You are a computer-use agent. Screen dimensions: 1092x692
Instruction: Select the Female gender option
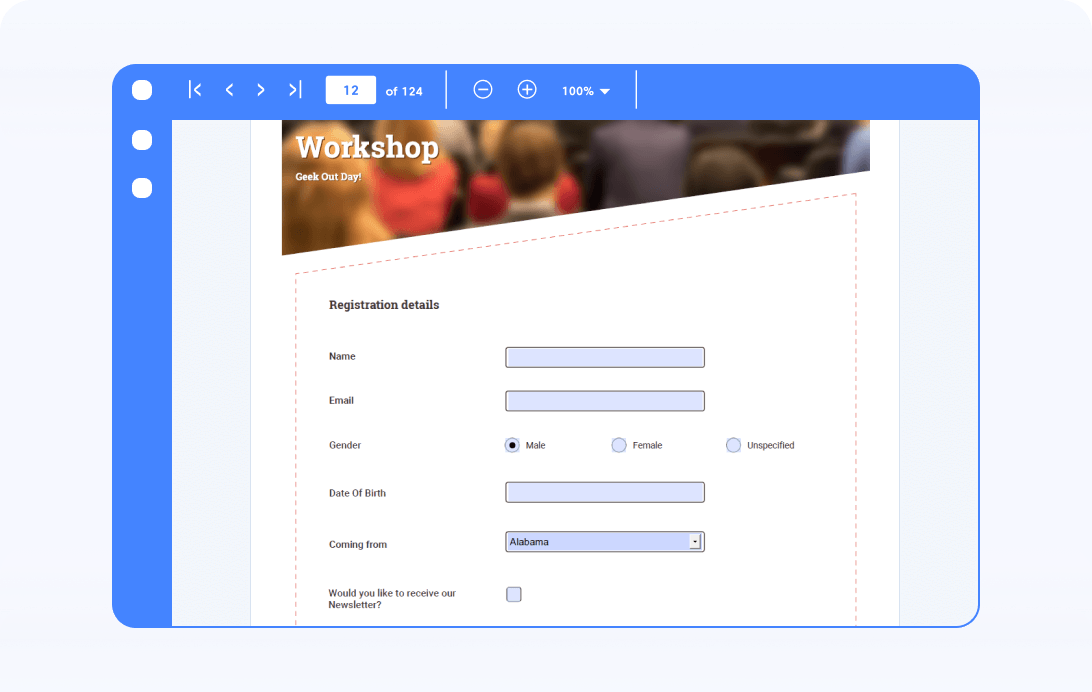619,444
